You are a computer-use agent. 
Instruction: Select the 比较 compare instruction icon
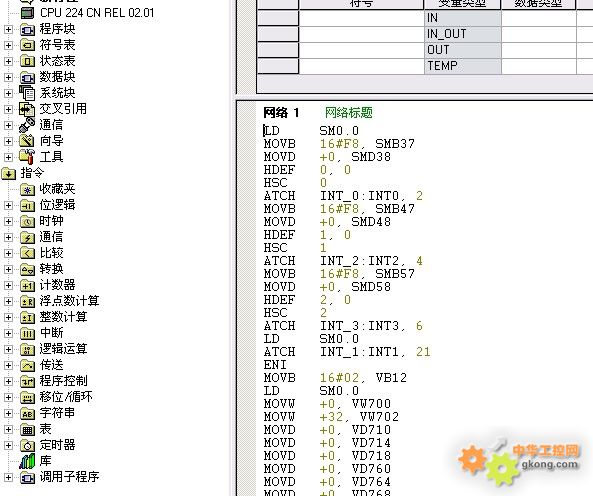pyautogui.click(x=27, y=253)
